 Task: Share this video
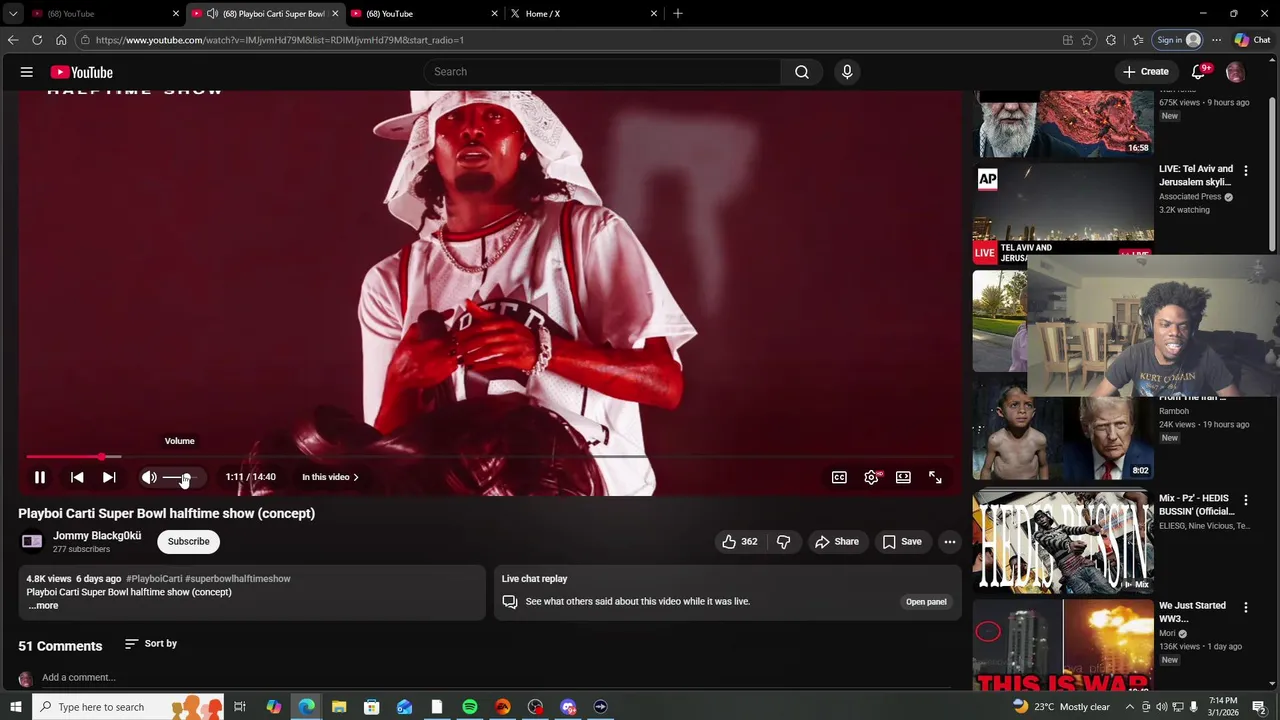[x=837, y=542]
